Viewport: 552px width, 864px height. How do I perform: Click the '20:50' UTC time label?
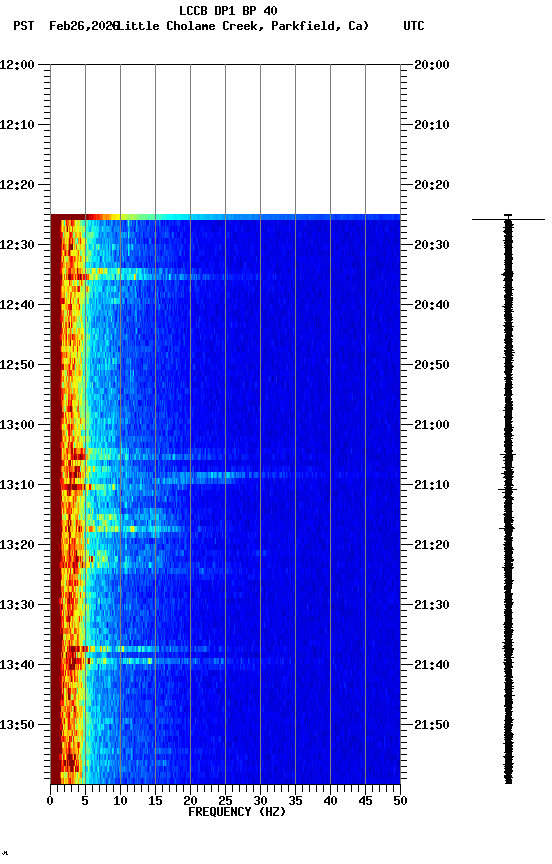[x=432, y=365]
